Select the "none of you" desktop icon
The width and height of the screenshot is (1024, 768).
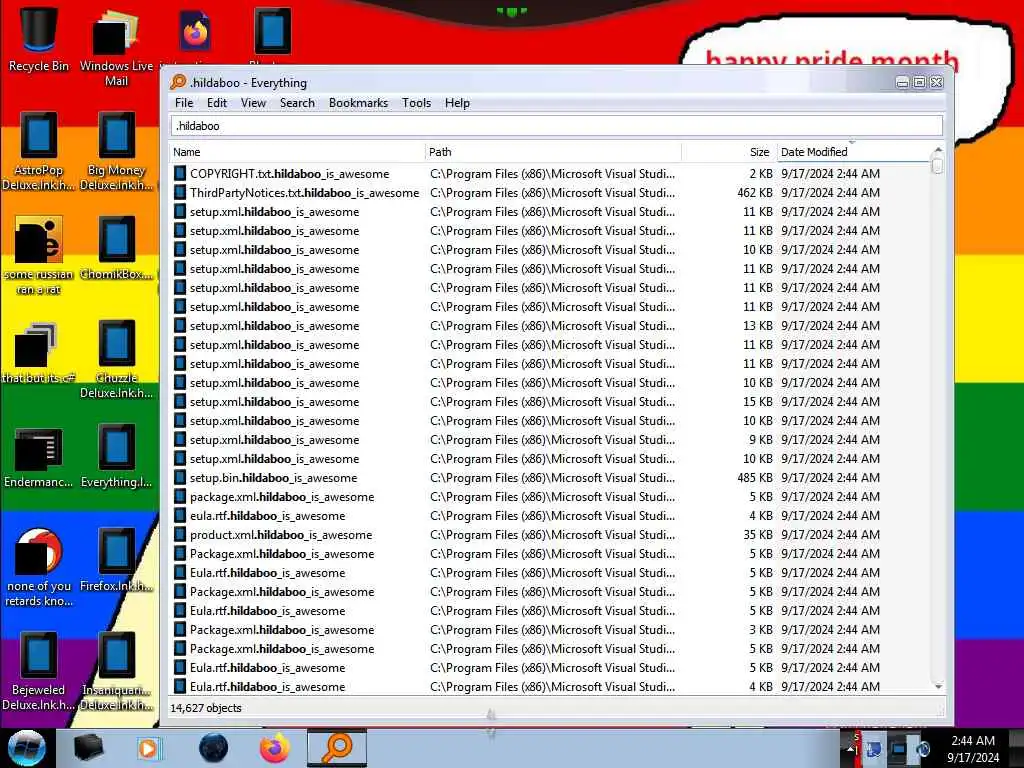tap(38, 568)
